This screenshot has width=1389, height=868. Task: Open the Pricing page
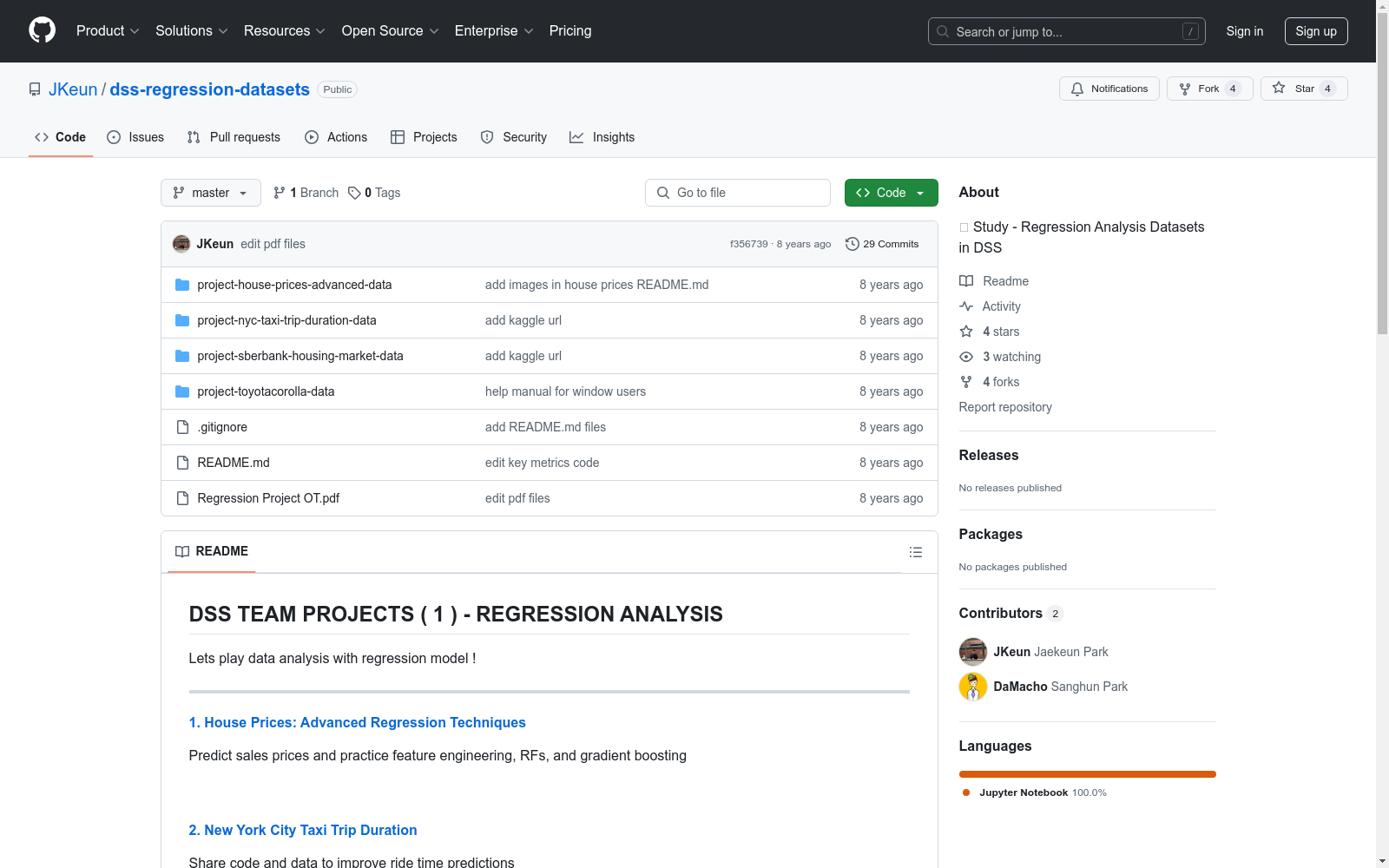[570, 30]
